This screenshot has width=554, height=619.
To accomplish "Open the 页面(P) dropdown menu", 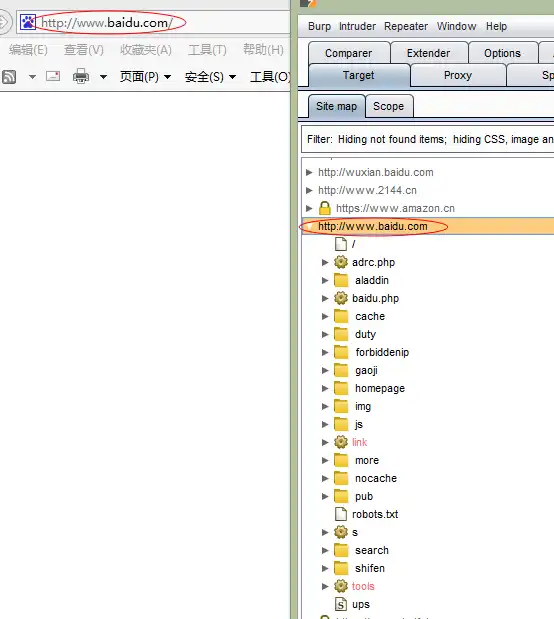I will pos(145,77).
